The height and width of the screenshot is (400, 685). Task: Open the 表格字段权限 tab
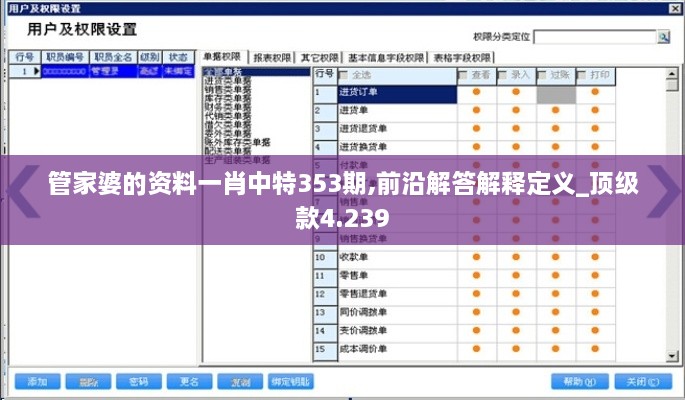462,58
